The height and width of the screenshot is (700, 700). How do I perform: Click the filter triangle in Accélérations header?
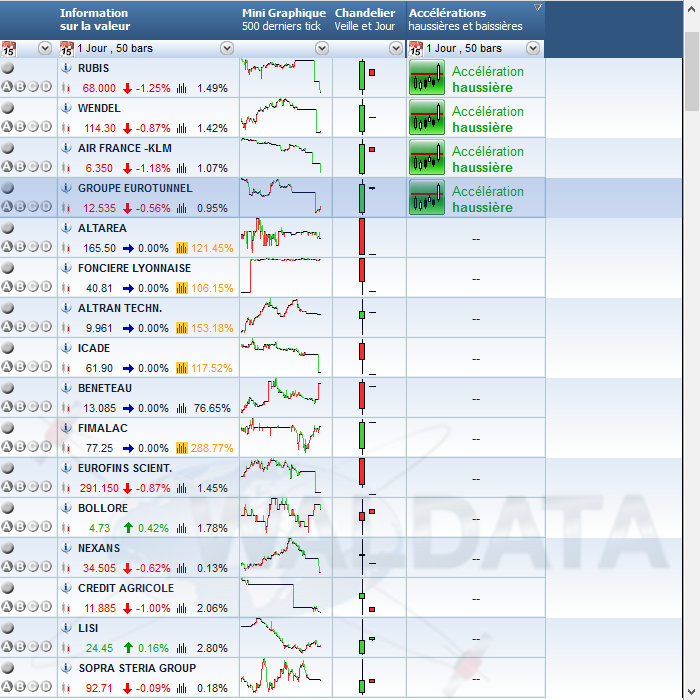pos(538,7)
